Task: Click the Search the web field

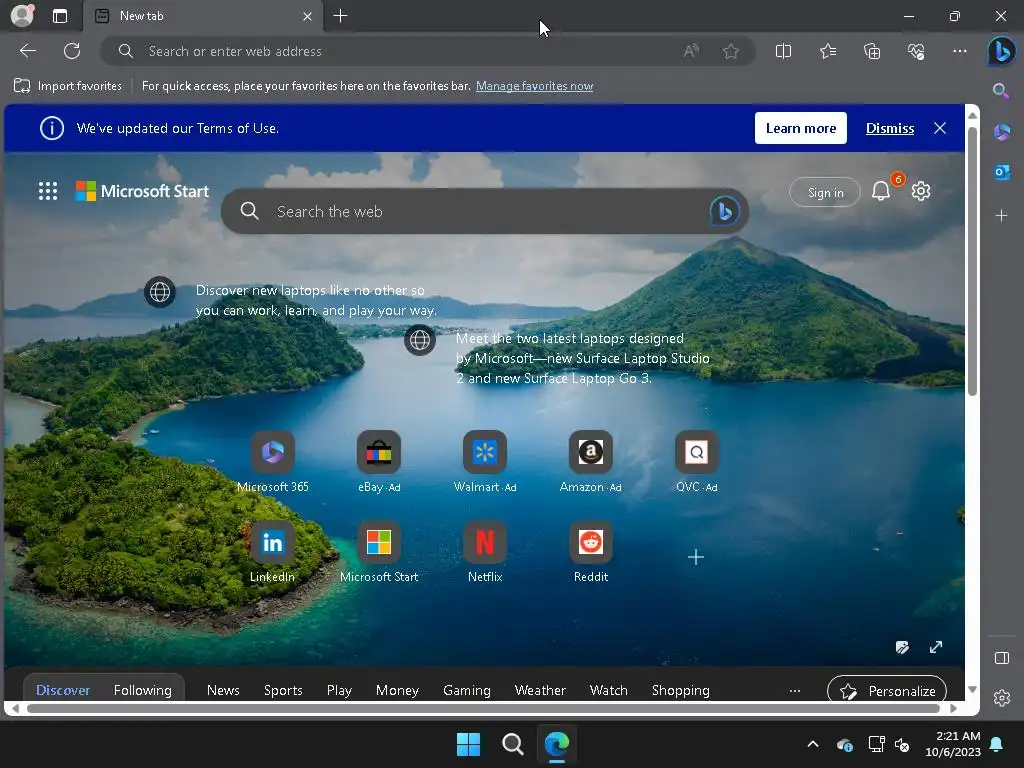Action: pos(485,211)
